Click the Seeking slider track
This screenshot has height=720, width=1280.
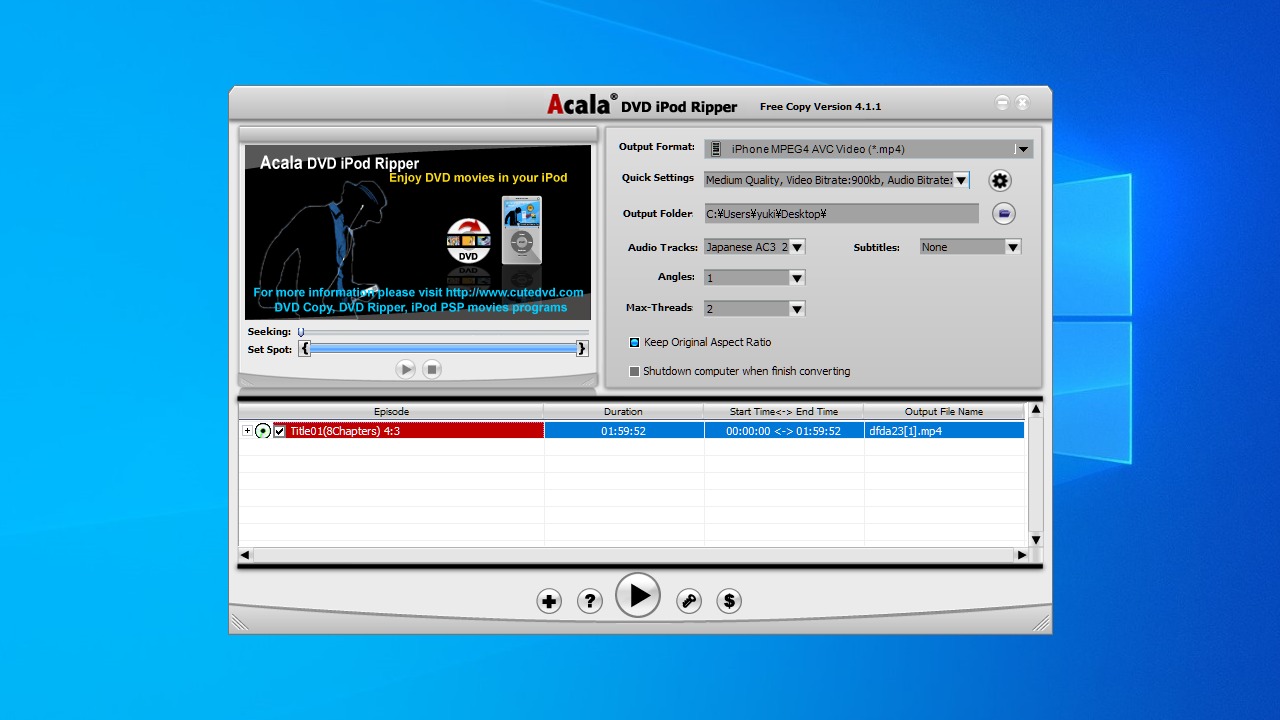(444, 332)
